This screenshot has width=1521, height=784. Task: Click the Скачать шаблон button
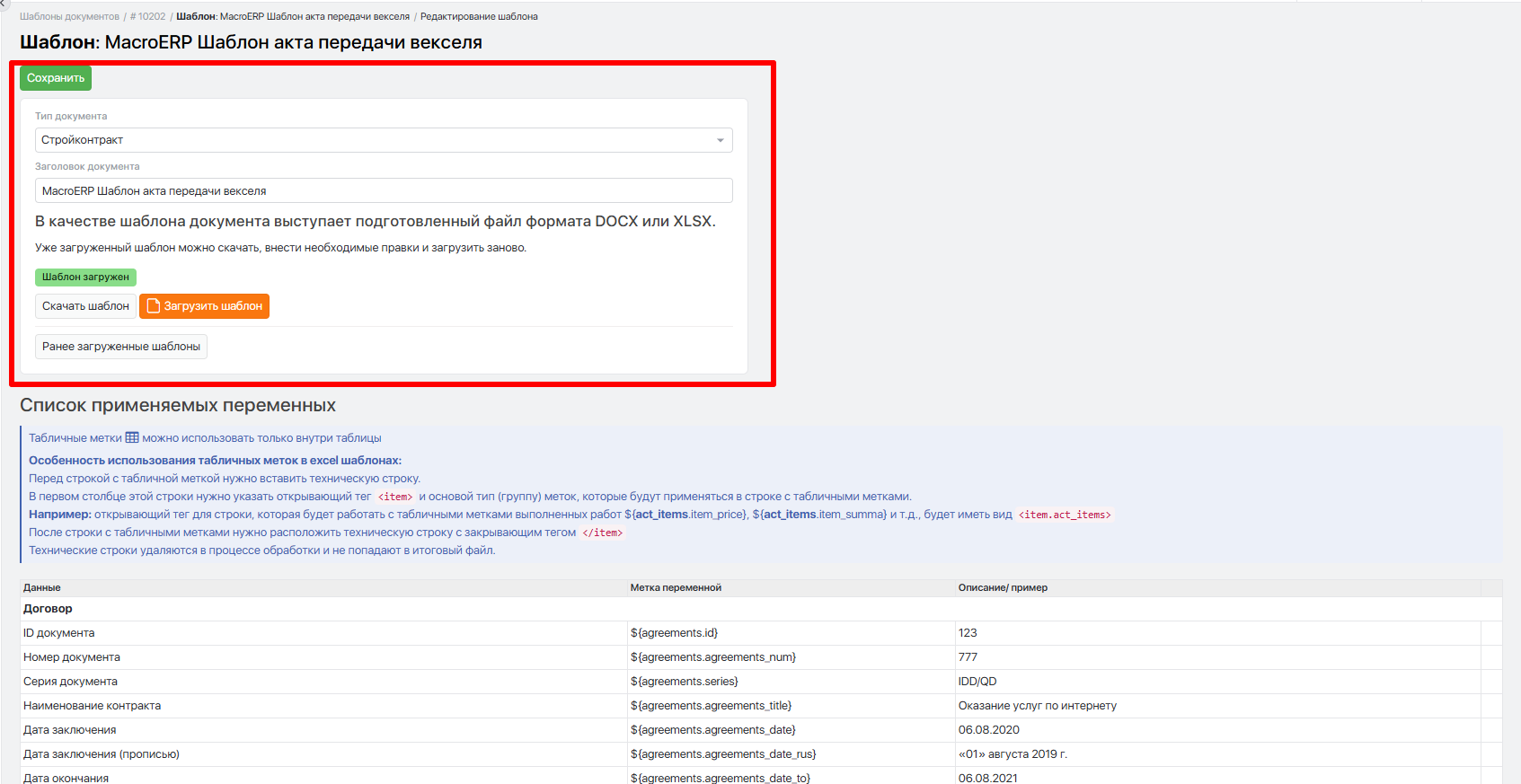pos(85,306)
